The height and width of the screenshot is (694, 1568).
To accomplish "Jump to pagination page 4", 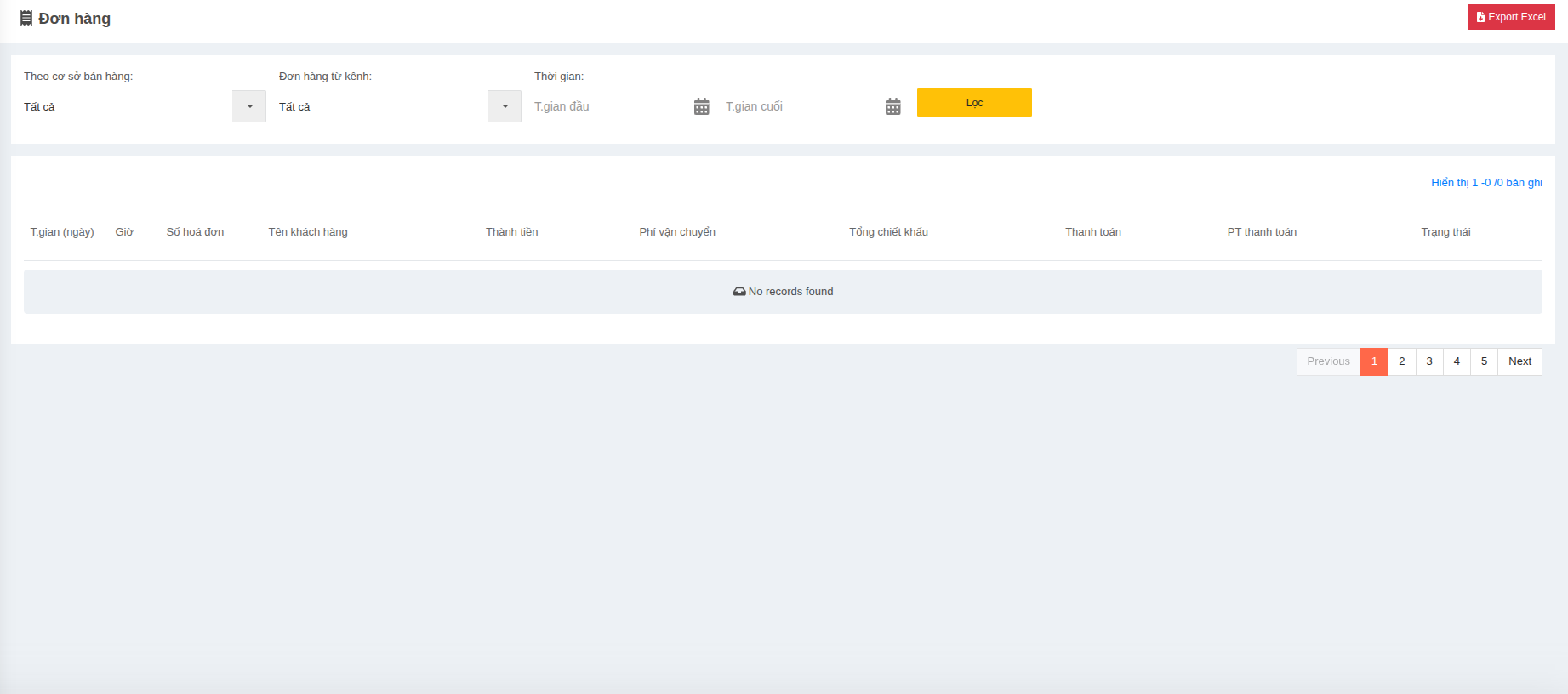I will [x=1457, y=361].
